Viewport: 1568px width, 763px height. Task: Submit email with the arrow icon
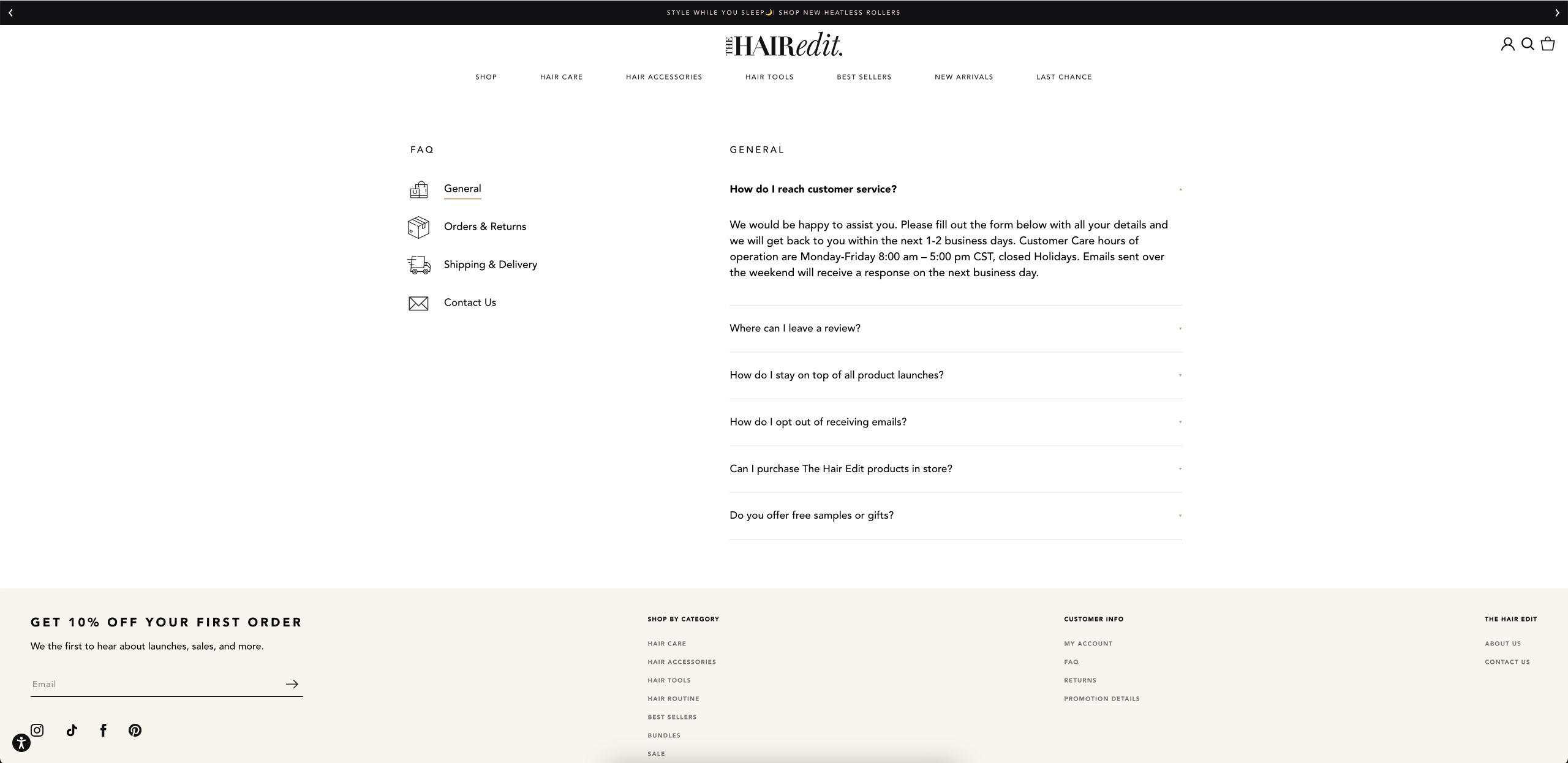pos(292,684)
